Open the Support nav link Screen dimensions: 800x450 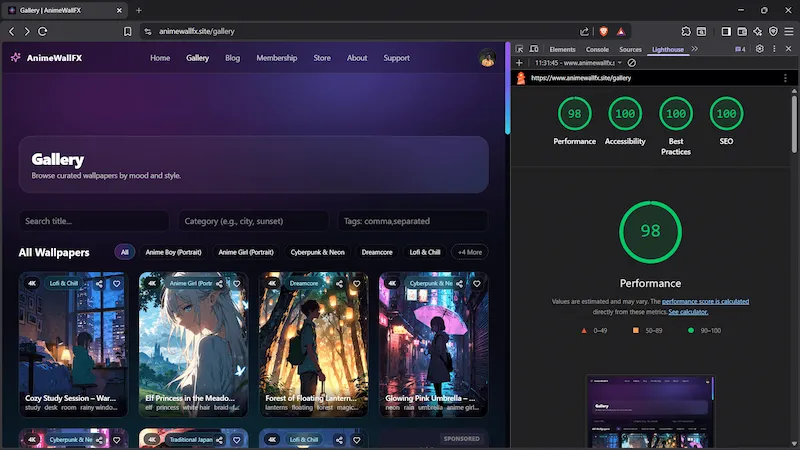[x=396, y=58]
